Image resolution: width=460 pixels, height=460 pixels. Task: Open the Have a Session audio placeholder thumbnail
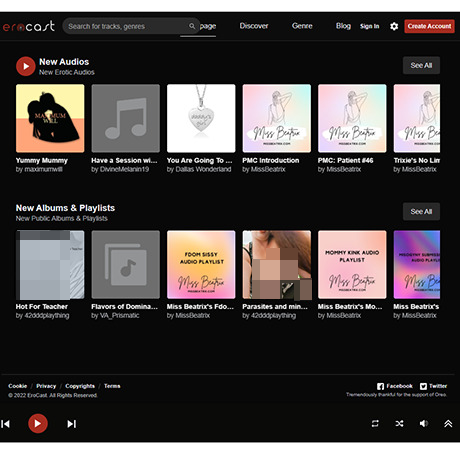126,118
